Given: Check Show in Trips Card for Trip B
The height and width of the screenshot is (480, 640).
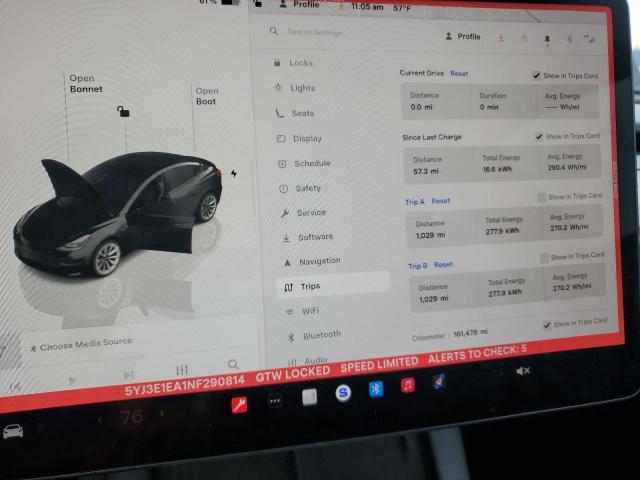Looking at the screenshot, I should [544, 258].
